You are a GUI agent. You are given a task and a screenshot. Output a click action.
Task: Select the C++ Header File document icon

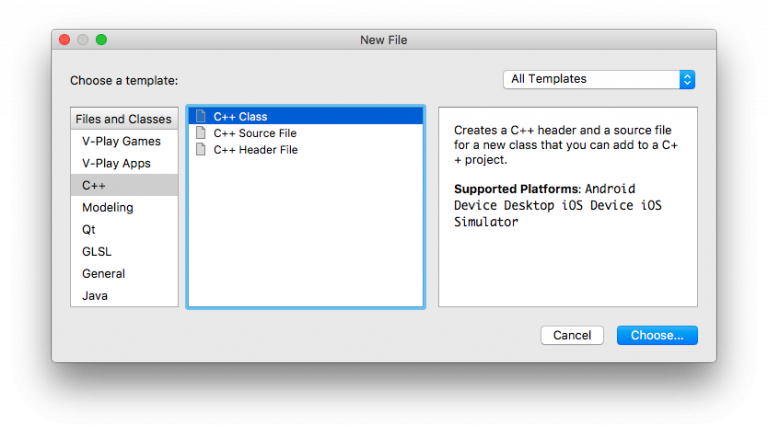coord(200,149)
